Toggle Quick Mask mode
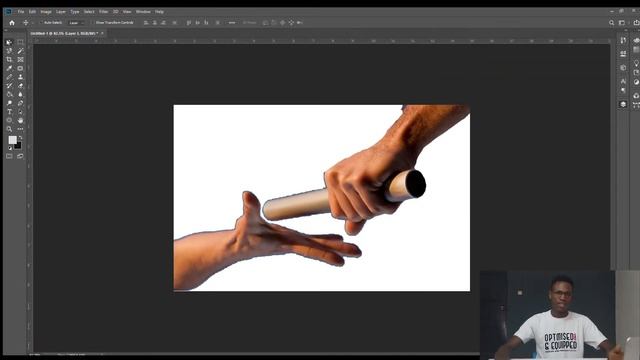This screenshot has width=640, height=360. coord(9,156)
